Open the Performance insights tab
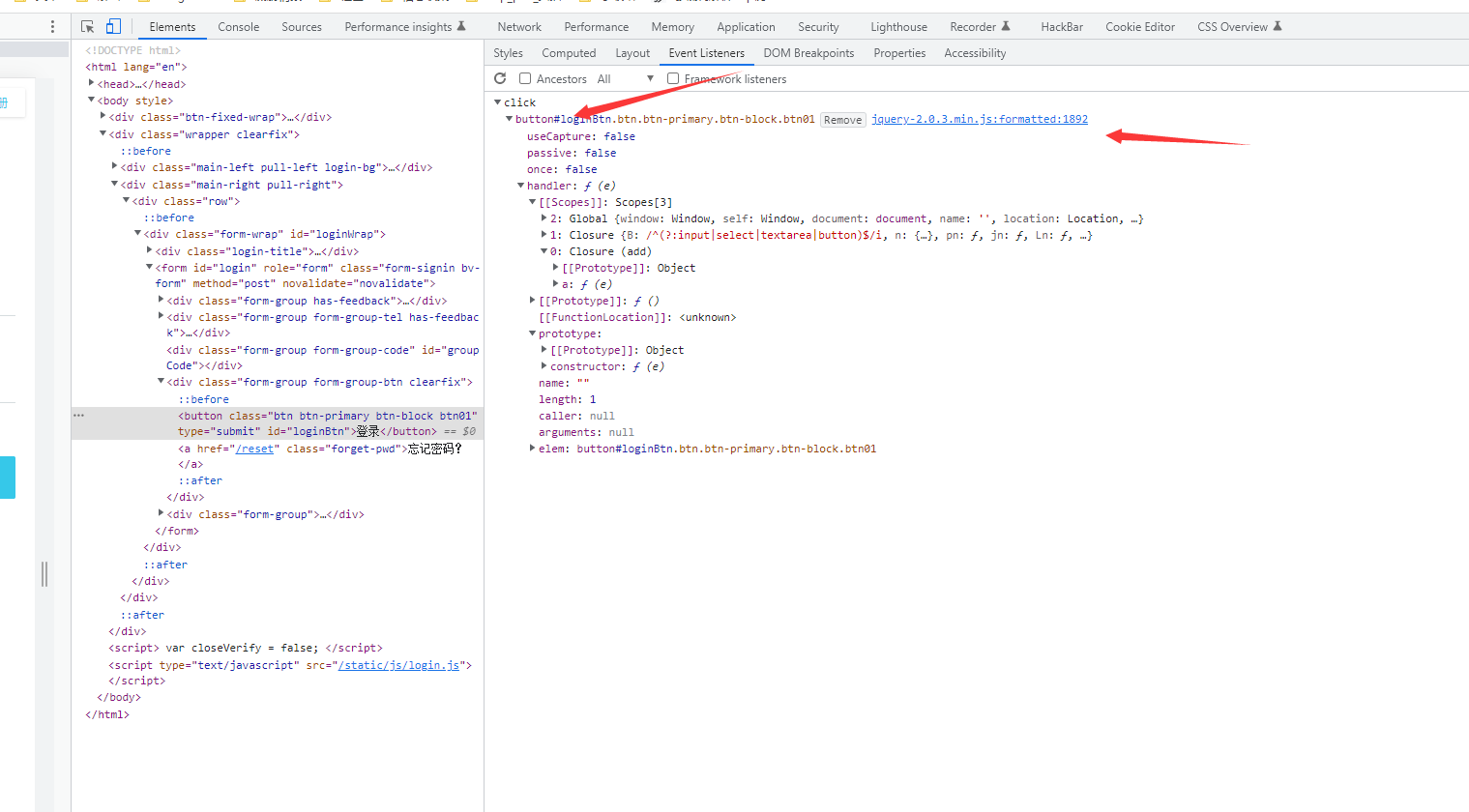Screen dimensions: 1469x812 [405, 27]
